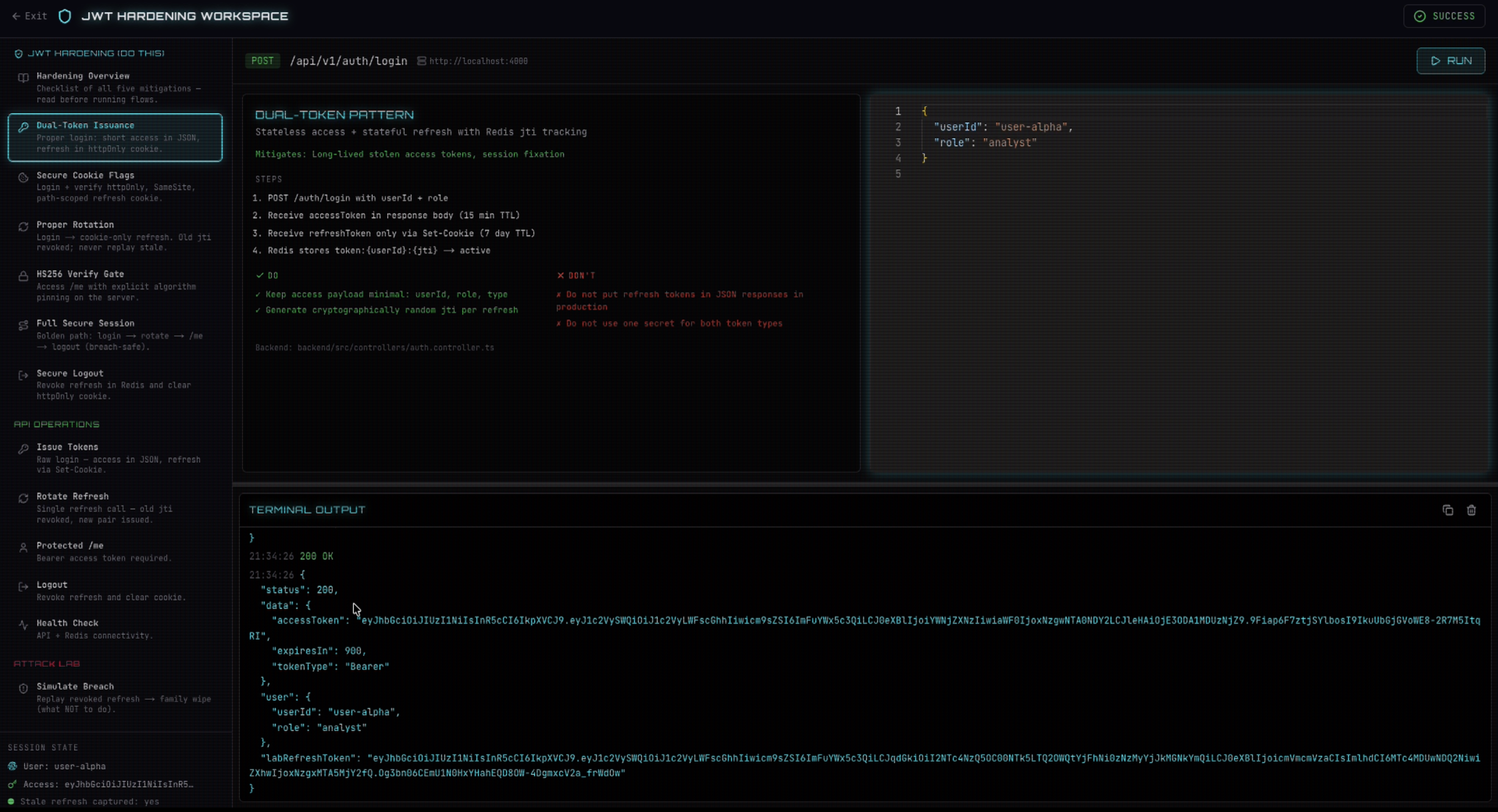
Task: Click the 200 OK response line
Action: click(x=316, y=557)
